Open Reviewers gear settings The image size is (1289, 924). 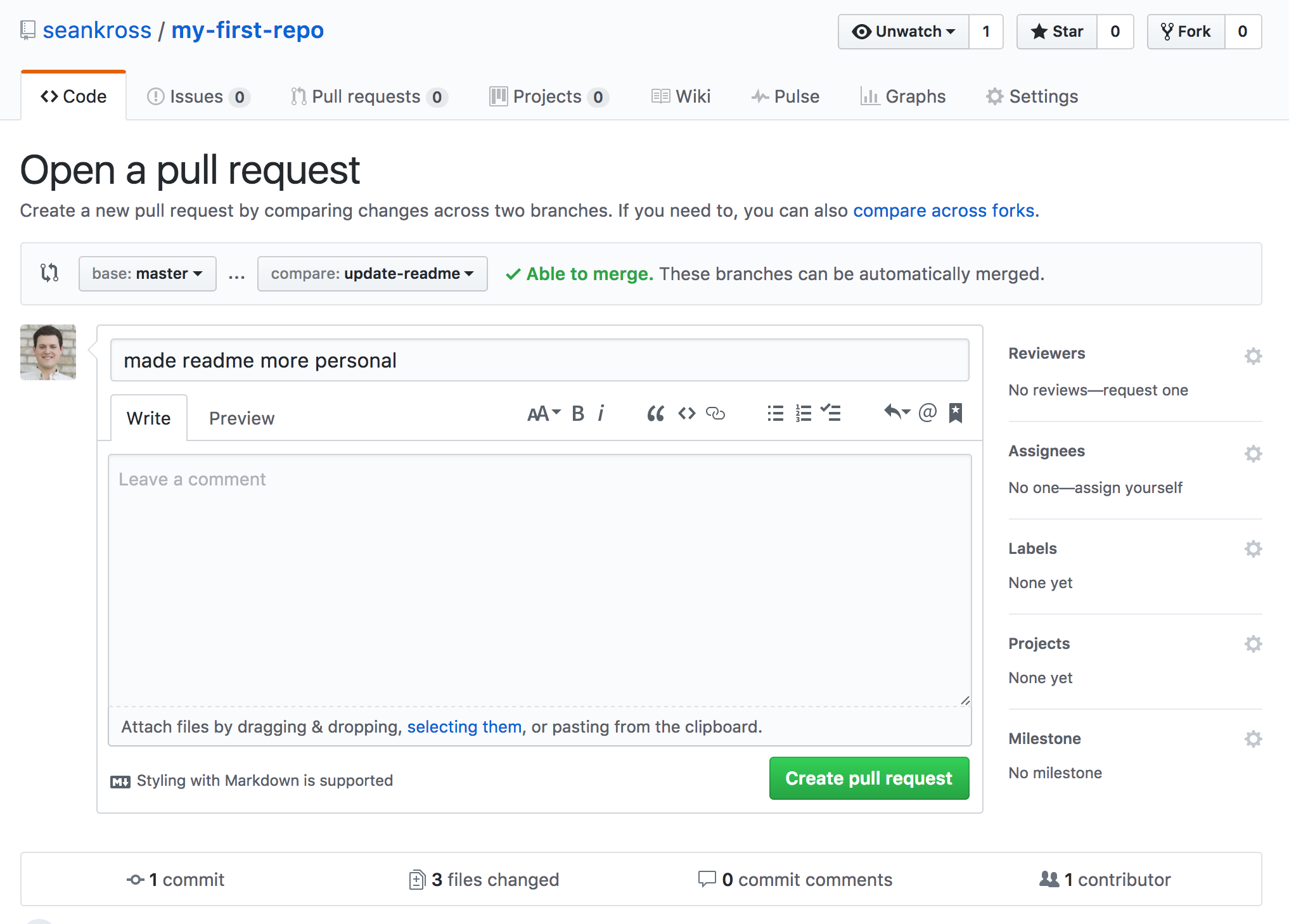(x=1253, y=356)
